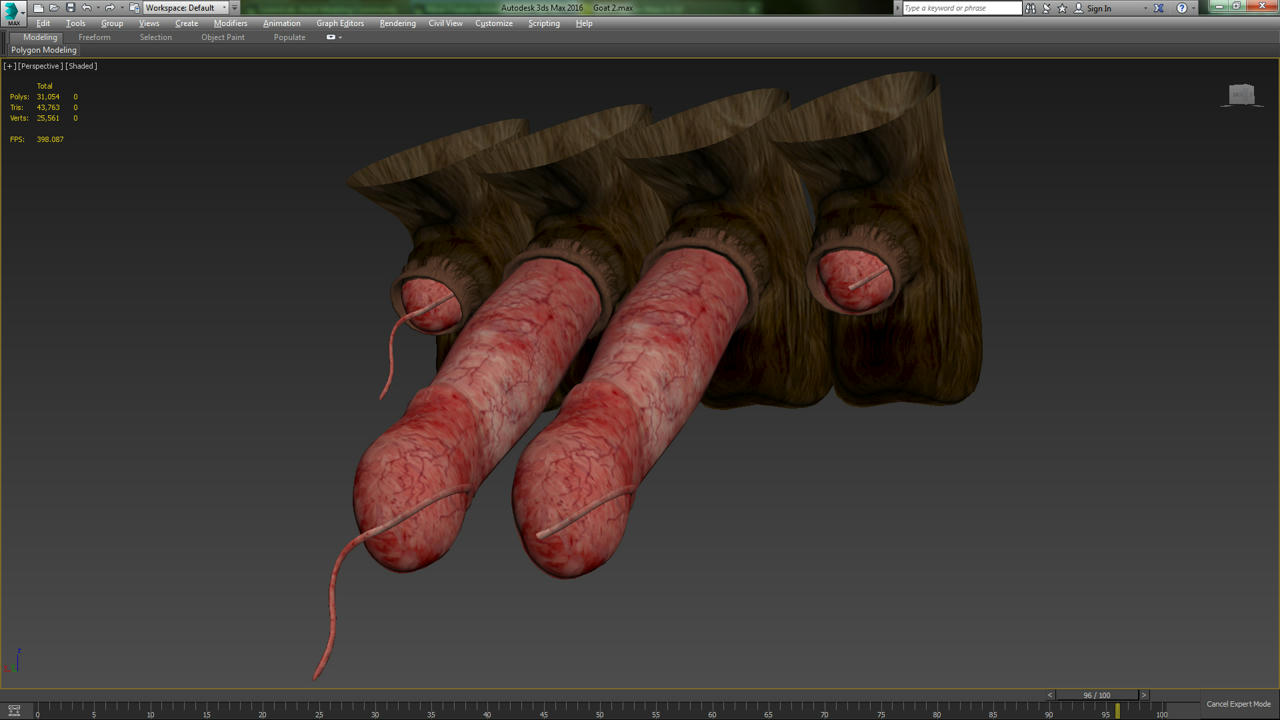The width and height of the screenshot is (1280, 720).
Task: Open the Rendering menu
Action: click(x=398, y=23)
